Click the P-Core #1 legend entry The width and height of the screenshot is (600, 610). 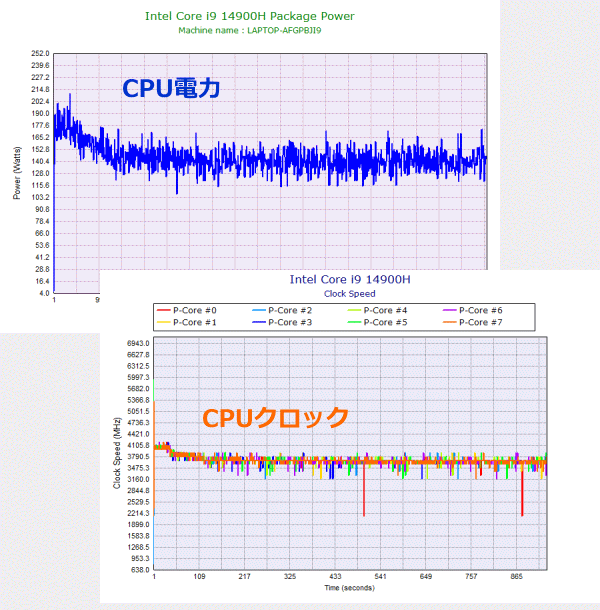coord(186,323)
